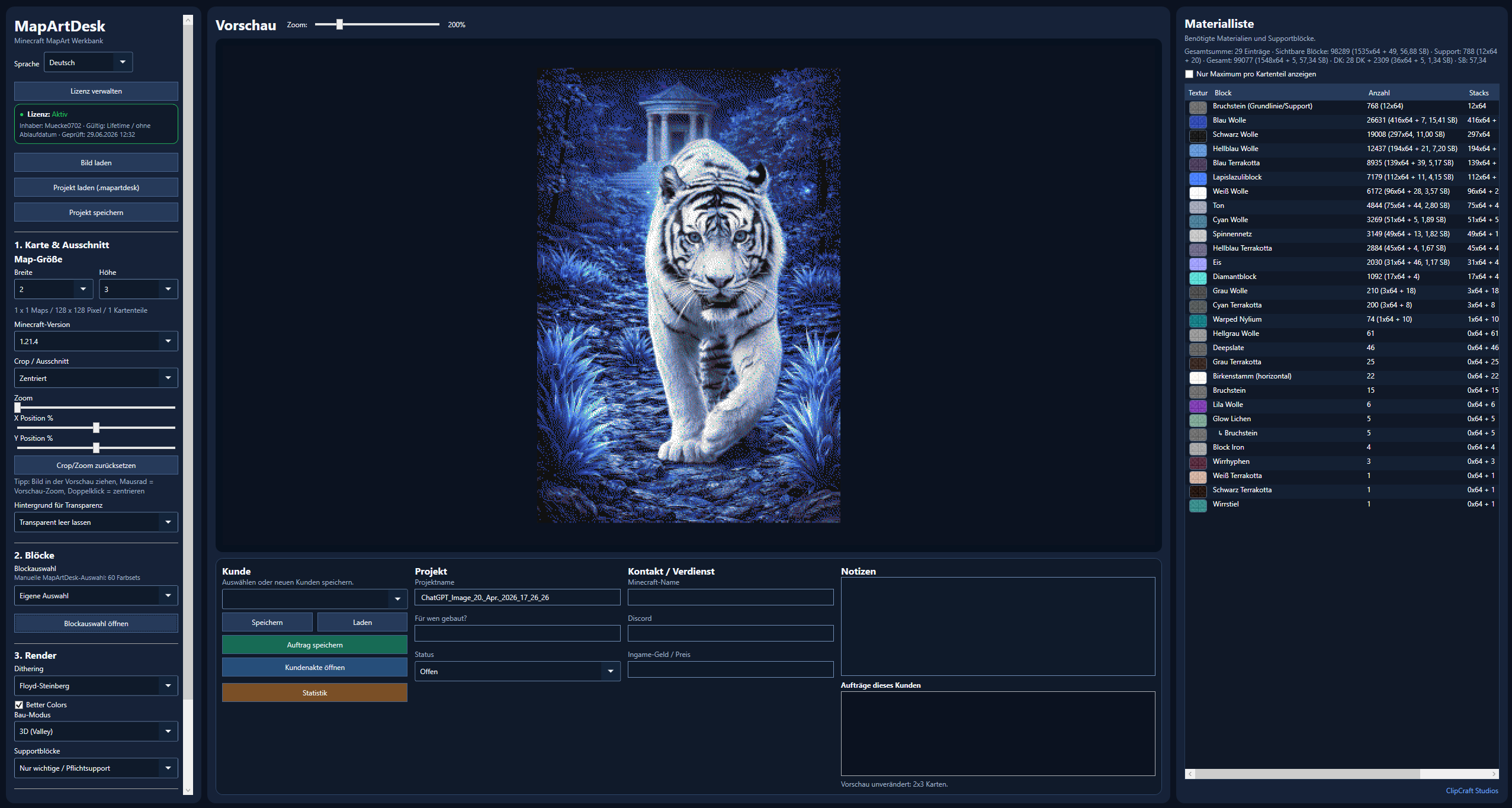Click the Weiß Wolle texture icon

coord(1198,192)
